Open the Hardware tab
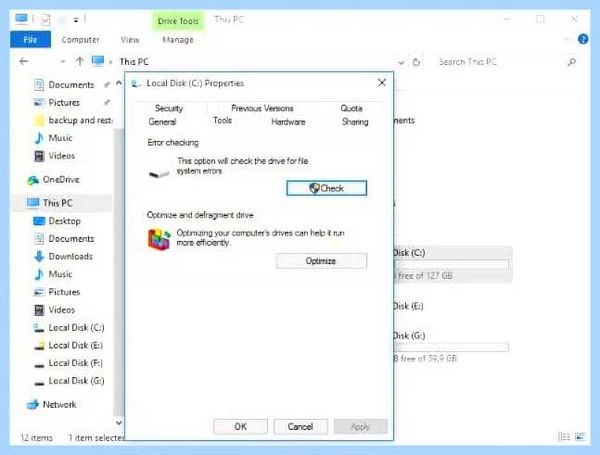 [288, 122]
